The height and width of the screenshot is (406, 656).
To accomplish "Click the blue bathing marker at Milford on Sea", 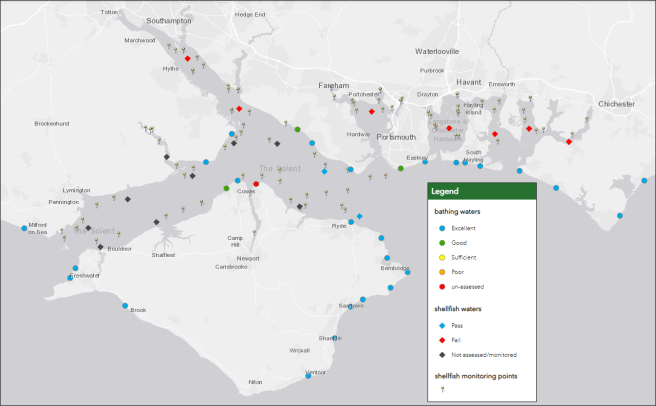I will point(25,228).
